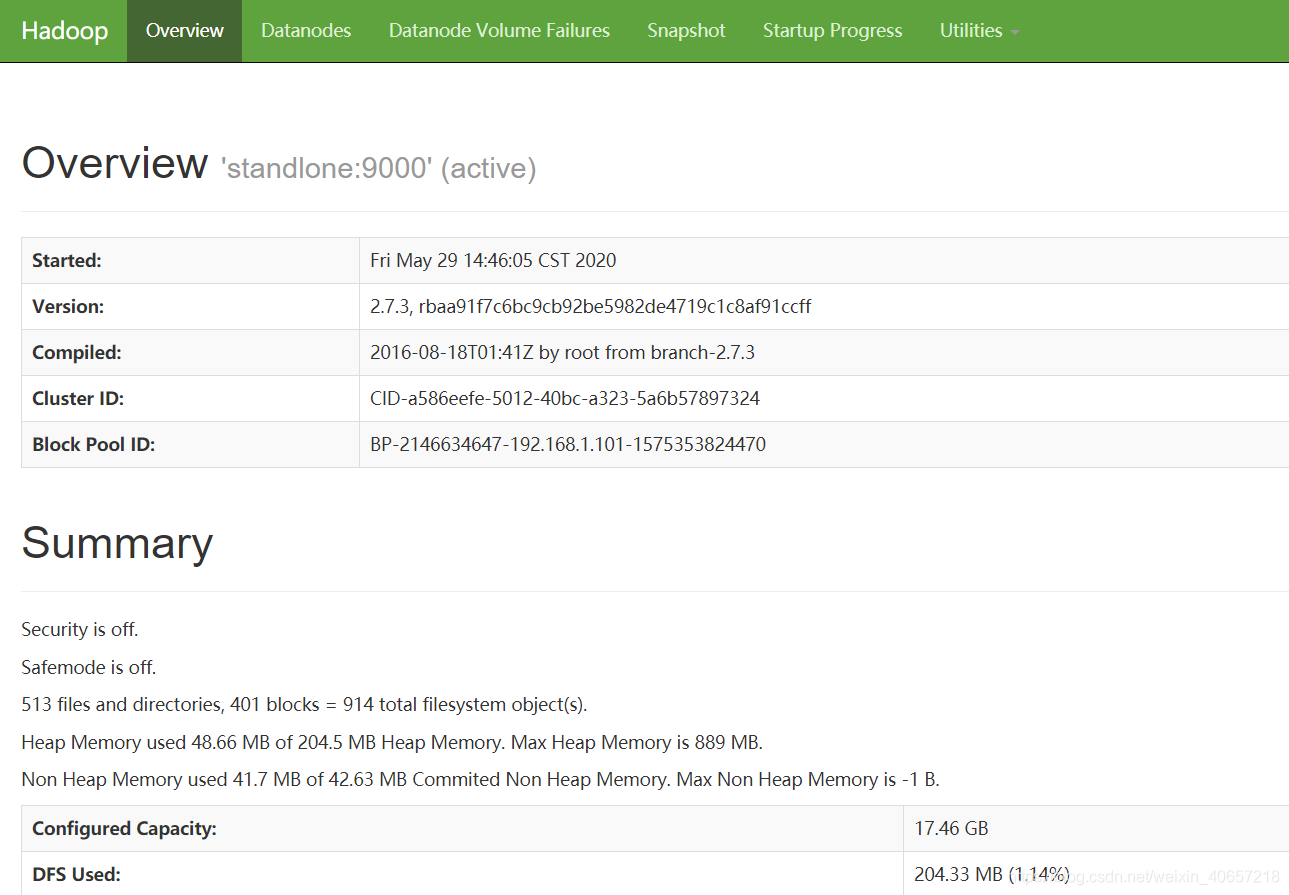Select the 204.33 MB DFS used value
The image size is (1289, 895).
(x=992, y=874)
